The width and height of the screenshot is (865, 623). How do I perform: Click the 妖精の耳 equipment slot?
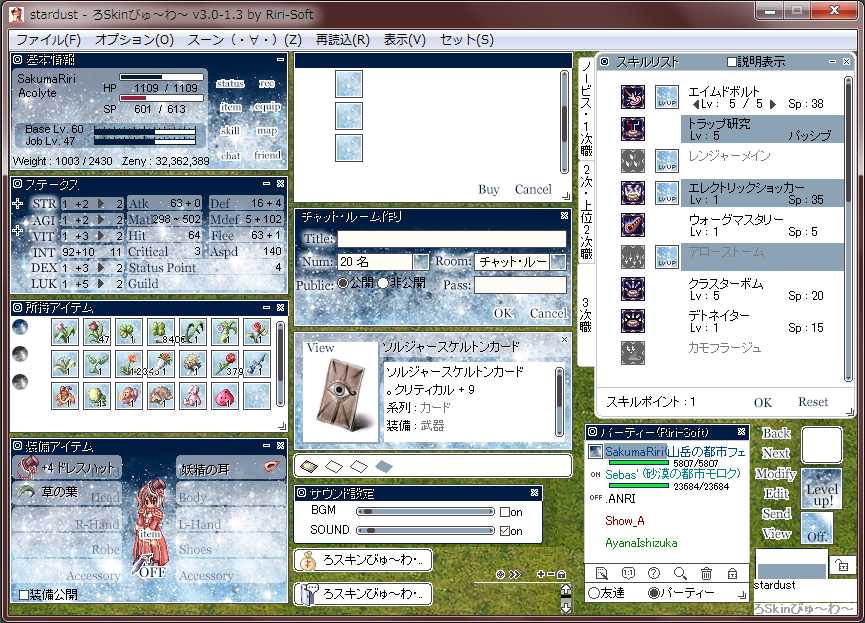coord(231,468)
